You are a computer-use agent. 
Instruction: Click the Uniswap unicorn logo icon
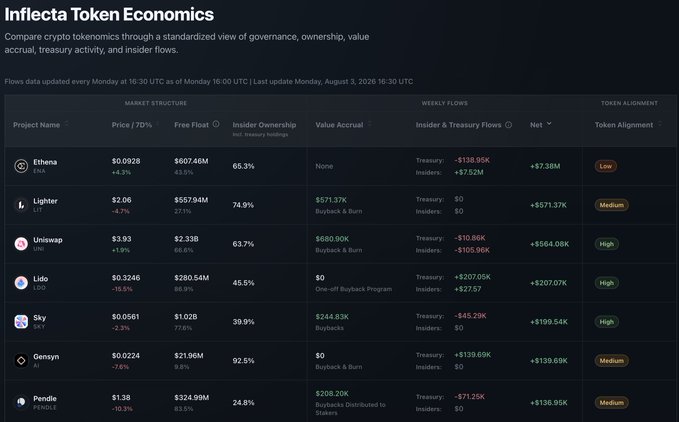(21, 244)
